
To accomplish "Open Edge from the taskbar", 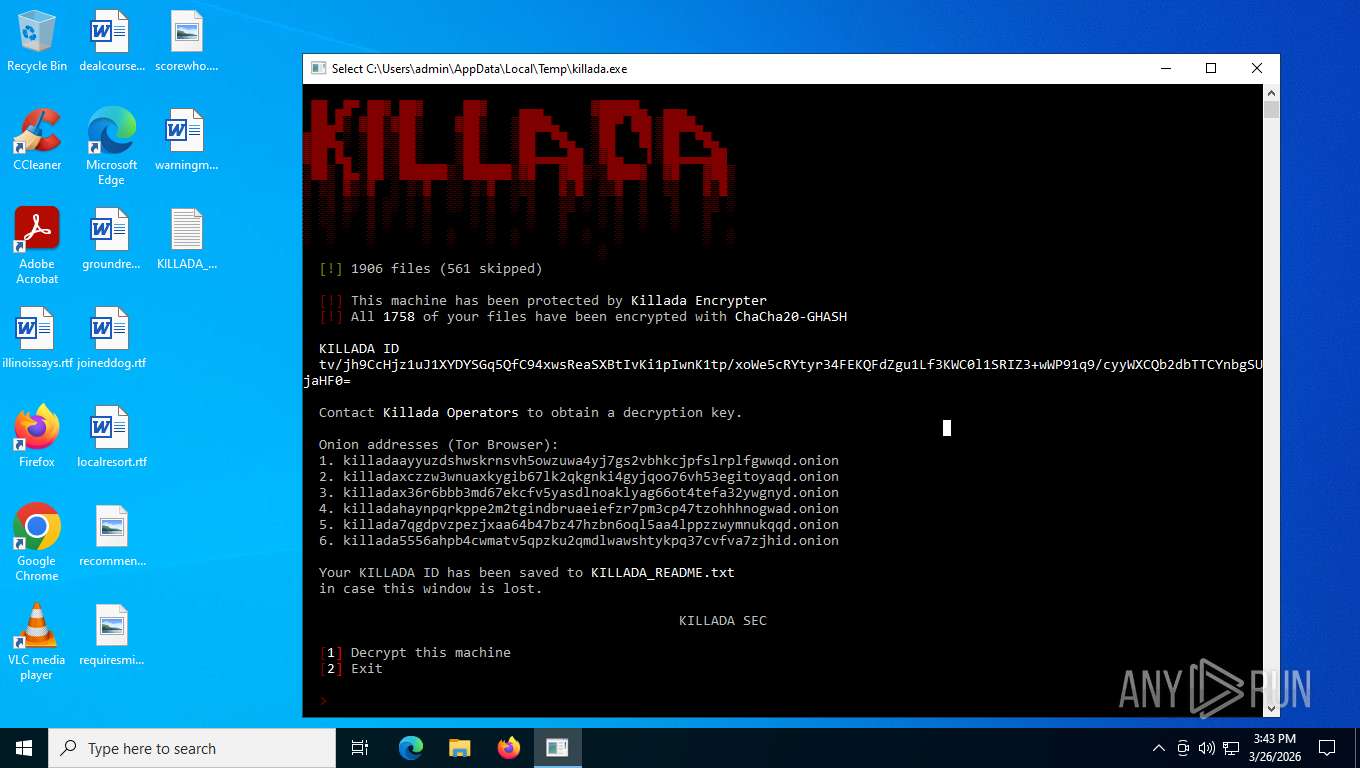I will [411, 748].
